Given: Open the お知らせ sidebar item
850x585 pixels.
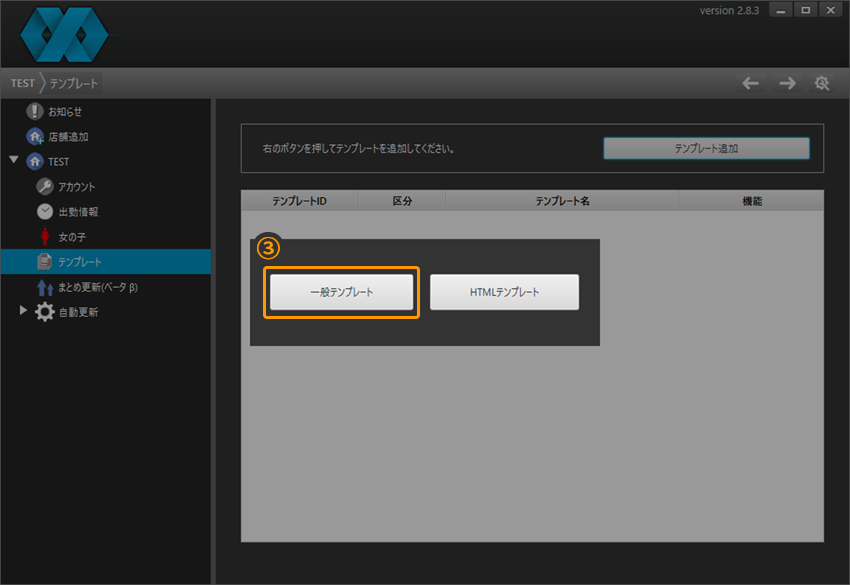Looking at the screenshot, I should point(65,112).
